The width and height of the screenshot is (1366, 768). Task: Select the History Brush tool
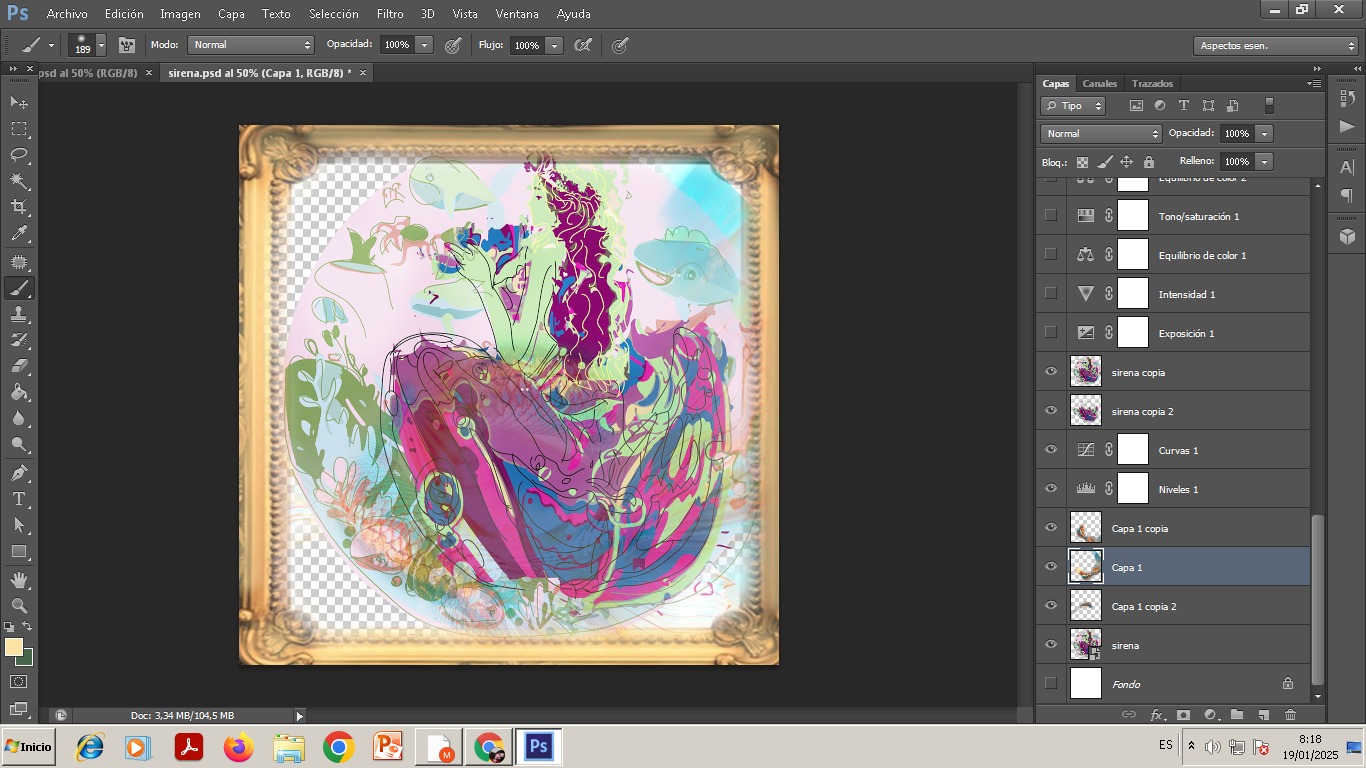19,340
